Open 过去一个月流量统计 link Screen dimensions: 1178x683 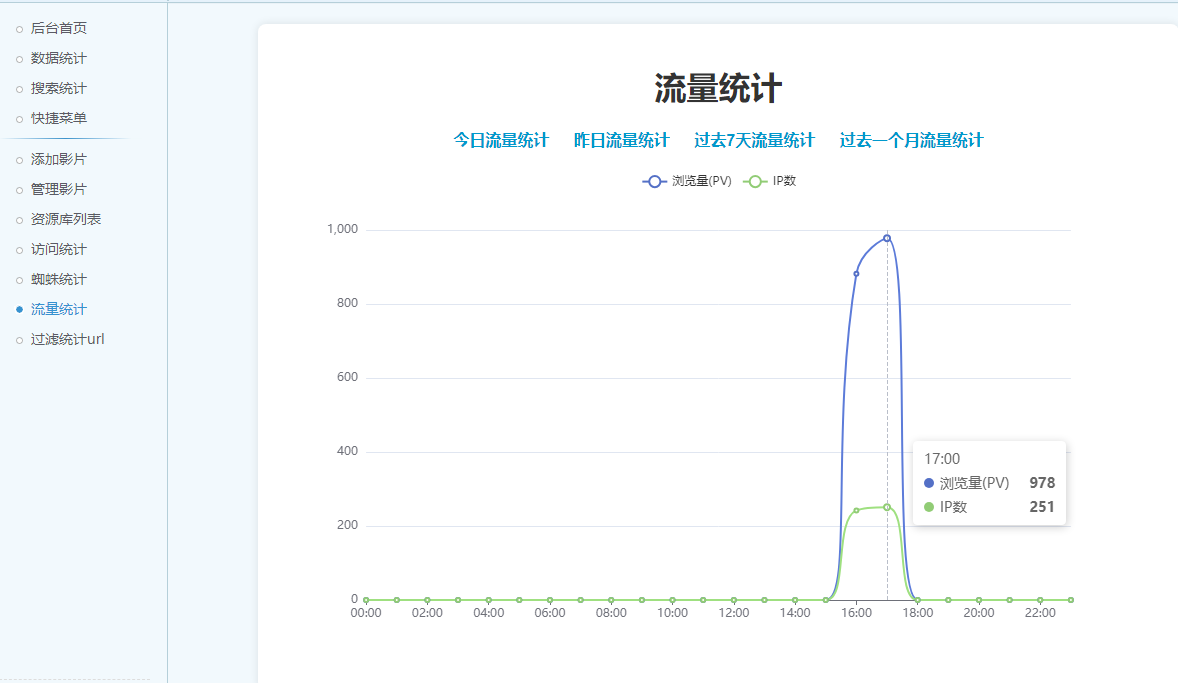pyautogui.click(x=911, y=140)
